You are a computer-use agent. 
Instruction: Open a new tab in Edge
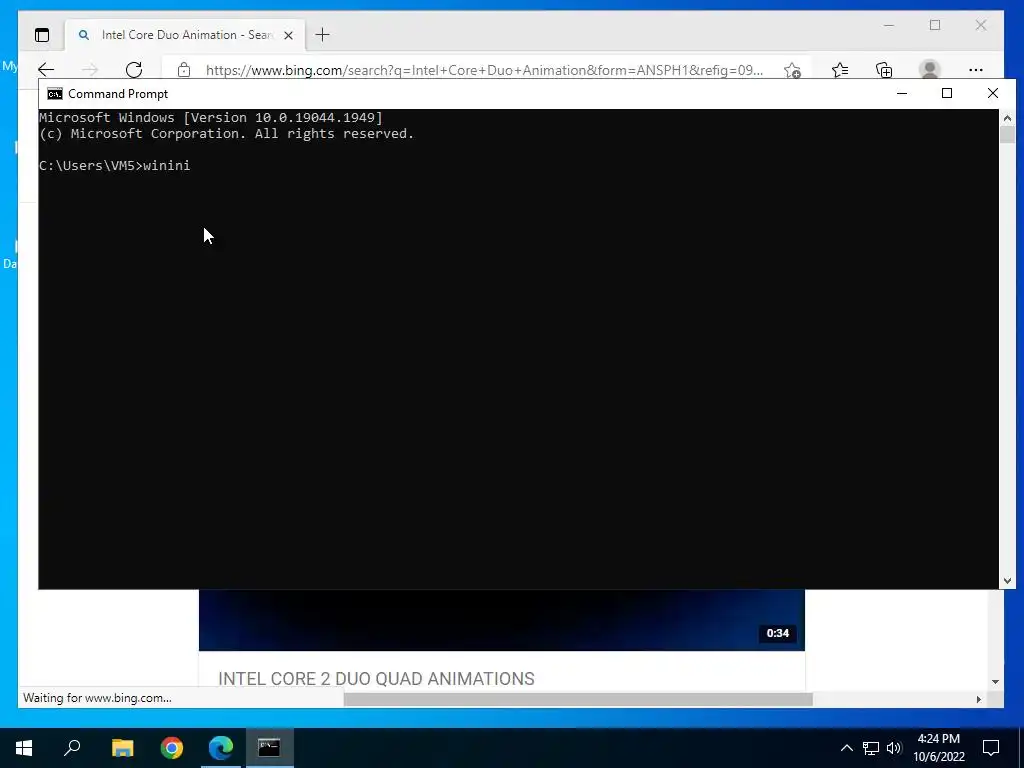point(323,35)
